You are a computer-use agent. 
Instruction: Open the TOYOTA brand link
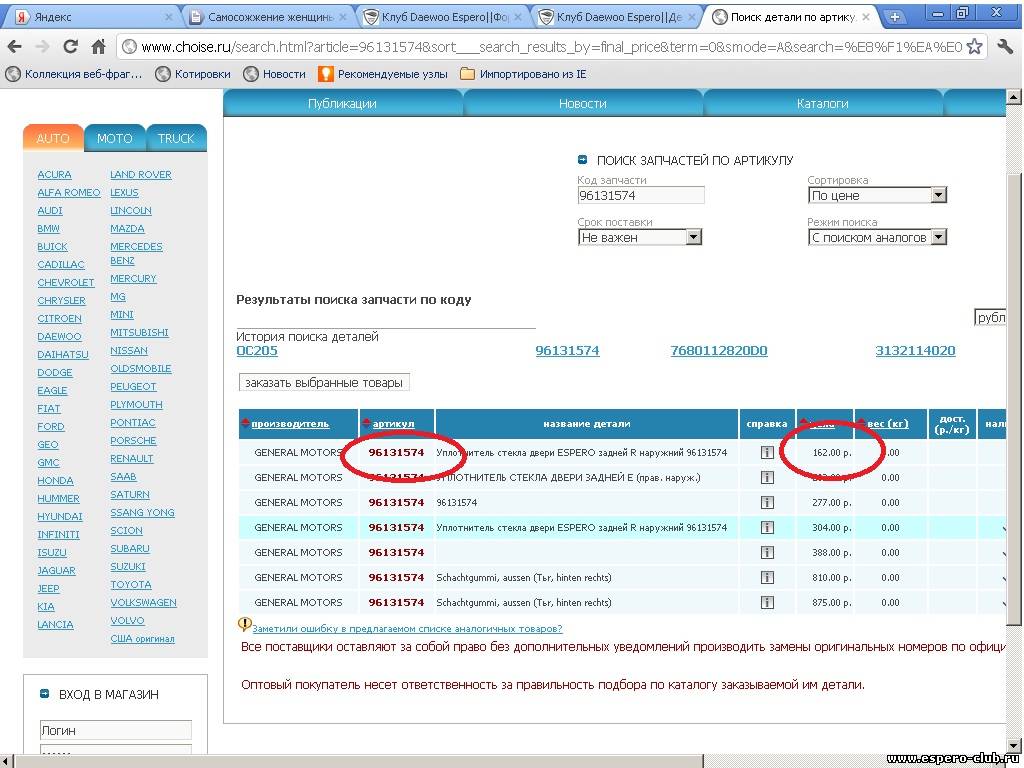131,584
